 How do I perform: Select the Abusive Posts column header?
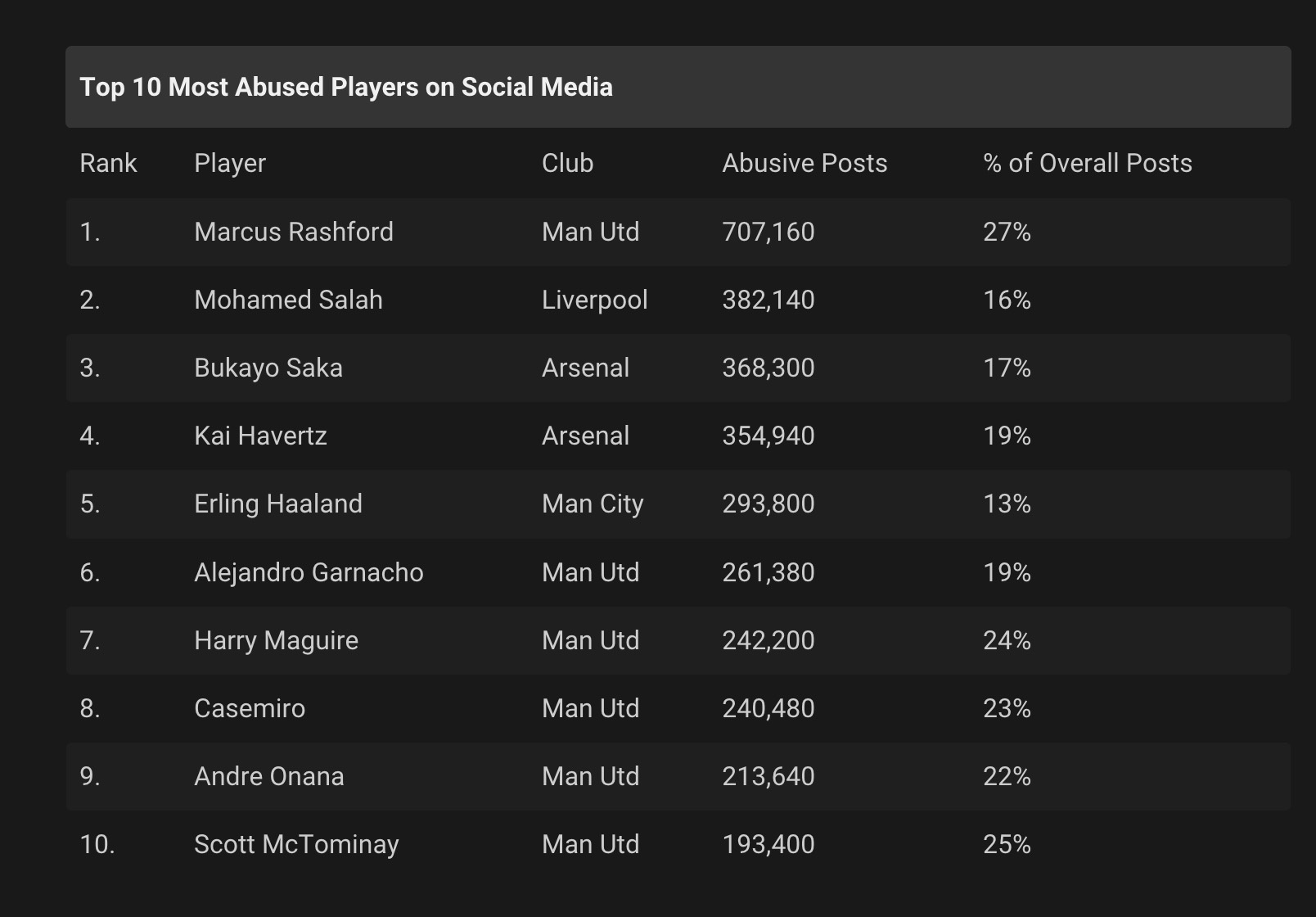point(804,163)
